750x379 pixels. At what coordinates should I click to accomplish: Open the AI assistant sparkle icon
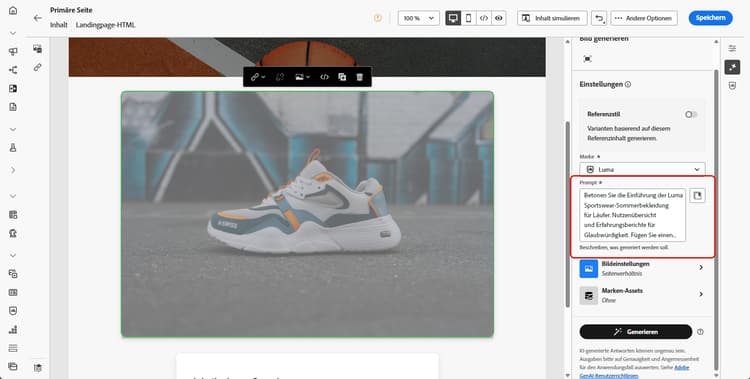(x=732, y=67)
